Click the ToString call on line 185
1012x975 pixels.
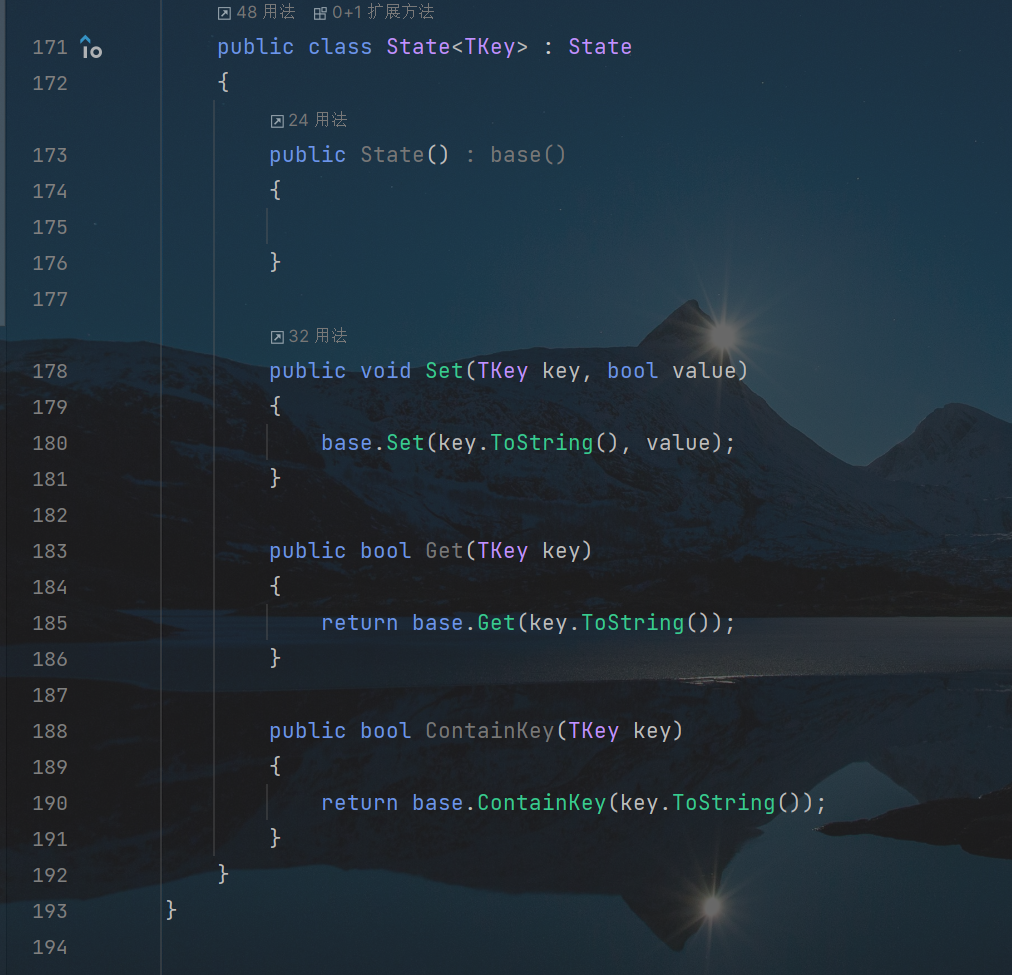632,623
